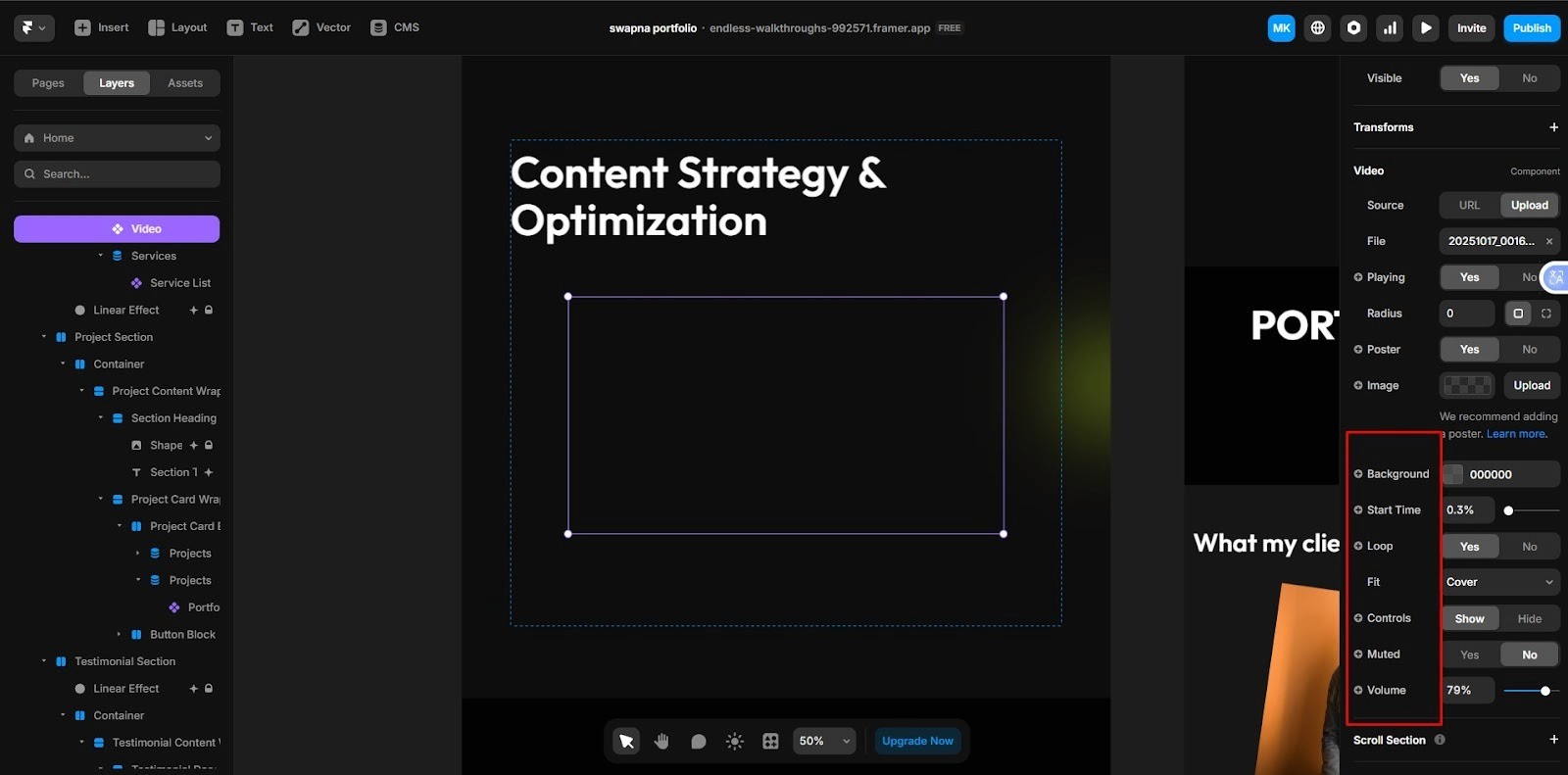Click the Radius value field
1568x775 pixels.
pos(1466,314)
